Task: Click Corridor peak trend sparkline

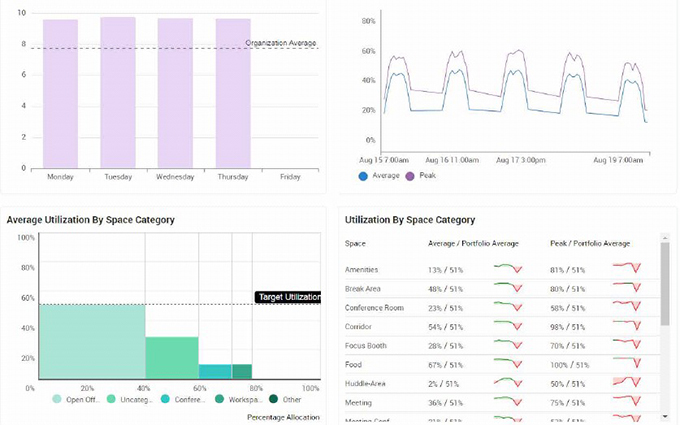Action: (x=627, y=326)
